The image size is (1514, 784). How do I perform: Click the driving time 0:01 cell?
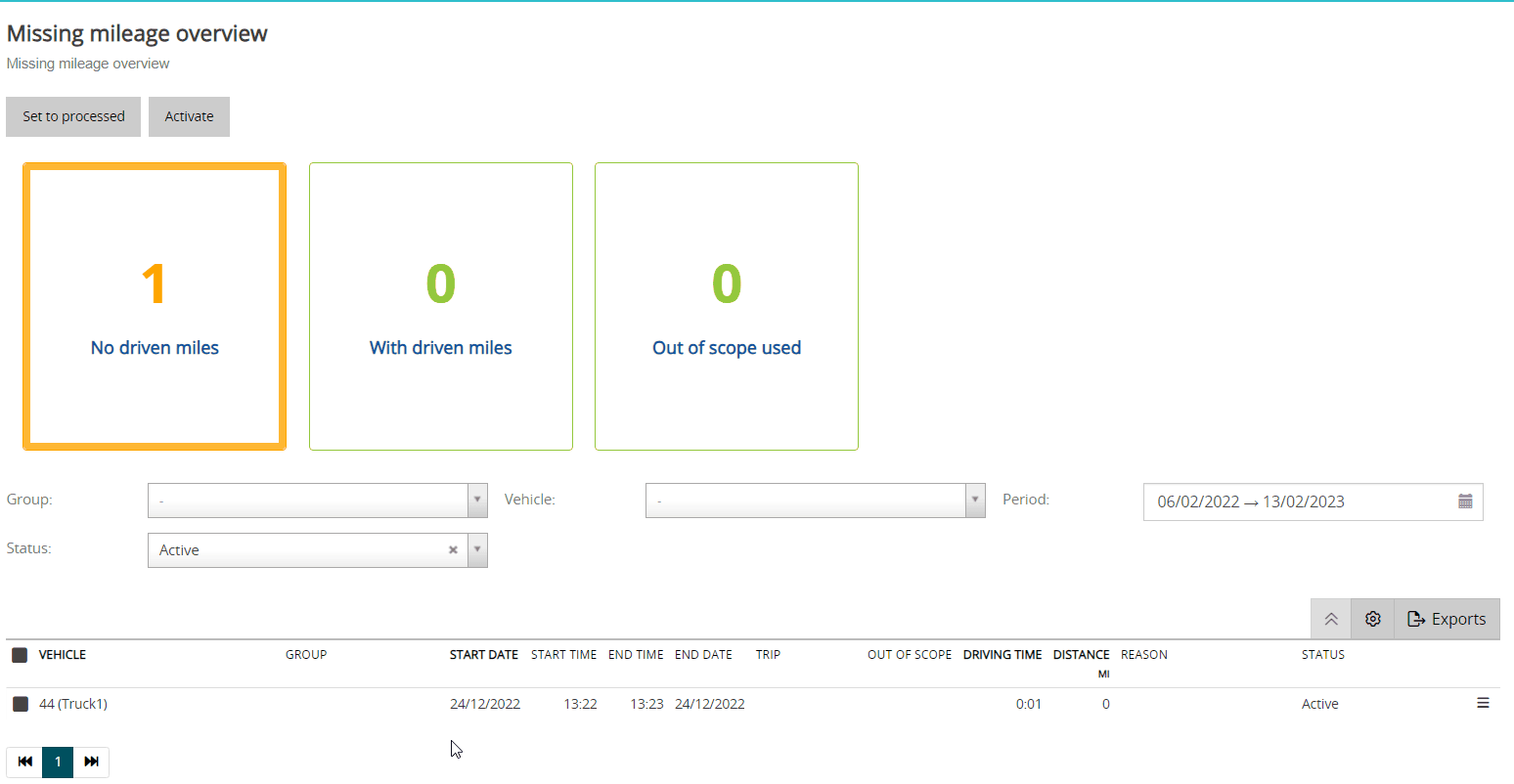click(x=1029, y=704)
